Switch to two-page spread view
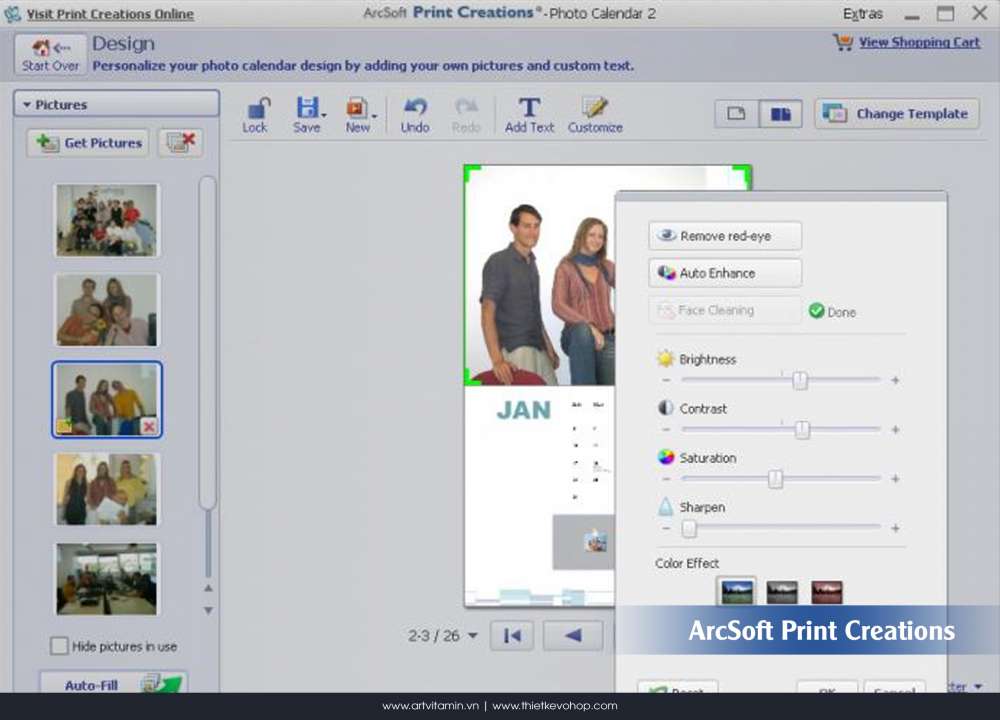1000x720 pixels. (781, 114)
